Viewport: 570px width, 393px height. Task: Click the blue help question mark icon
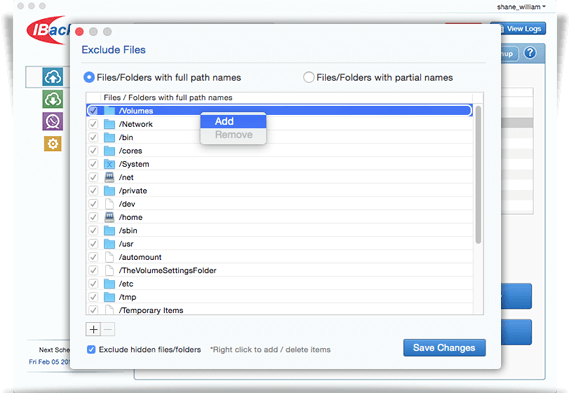(x=530, y=53)
